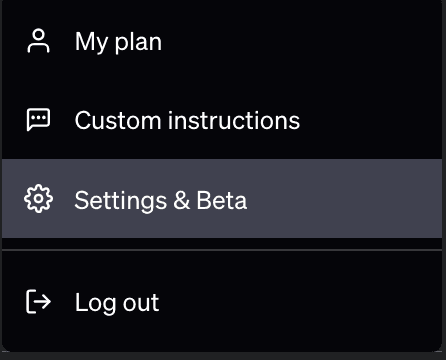
Task: Click the word 'Beta' in the highlighted row
Action: pyautogui.click(x=222, y=200)
